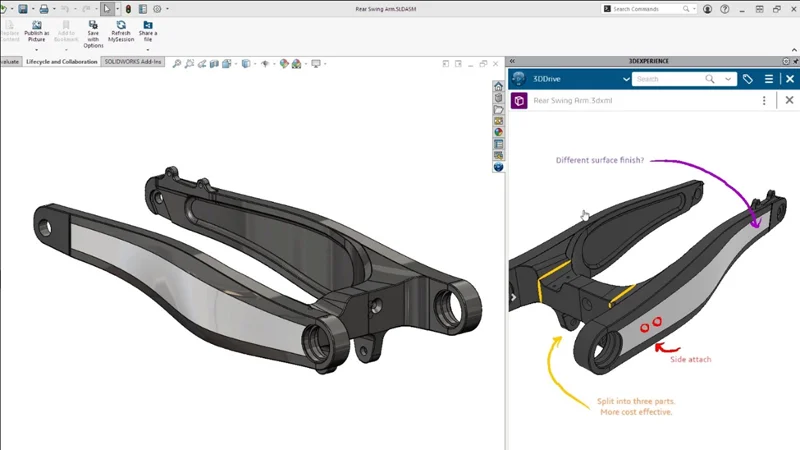The width and height of the screenshot is (800, 450).
Task: Open the Appearances tab in task pane
Action: point(498,132)
